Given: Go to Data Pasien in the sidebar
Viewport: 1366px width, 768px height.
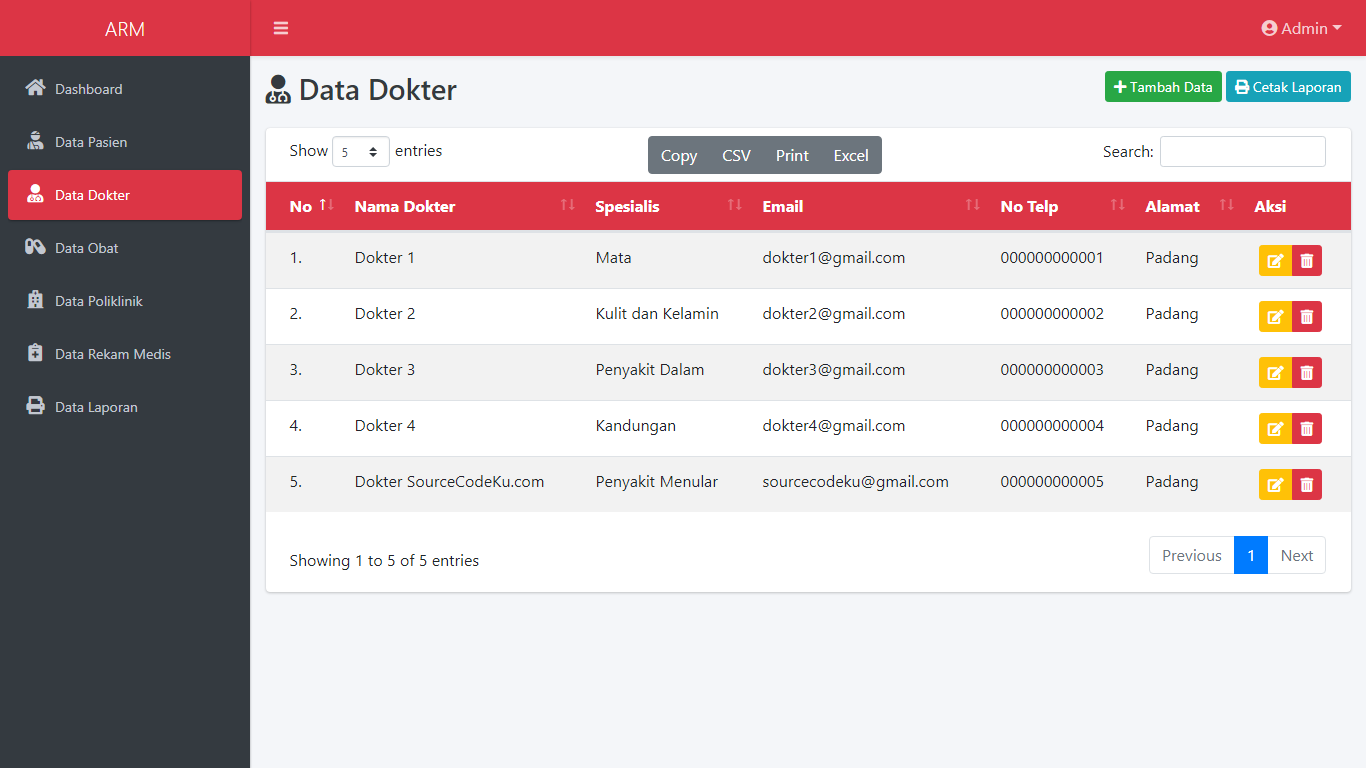Looking at the screenshot, I should 125,141.
